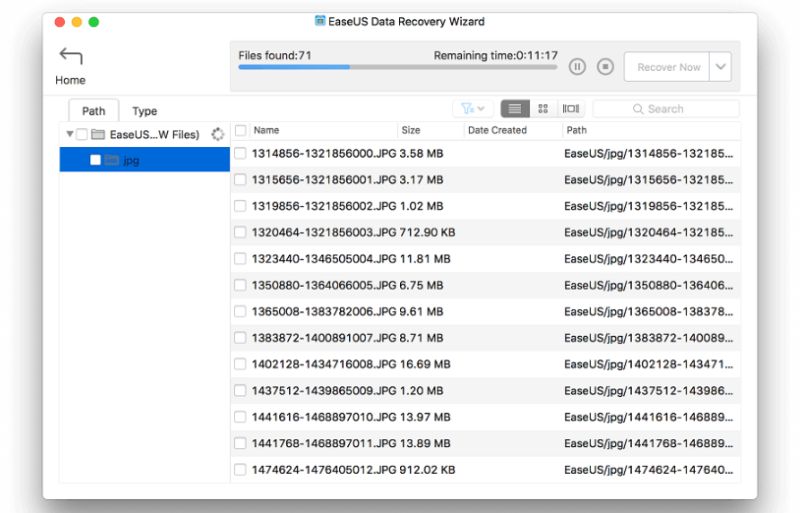Switch to grid thumbnail view
Image resolution: width=800 pixels, height=513 pixels.
(543, 108)
